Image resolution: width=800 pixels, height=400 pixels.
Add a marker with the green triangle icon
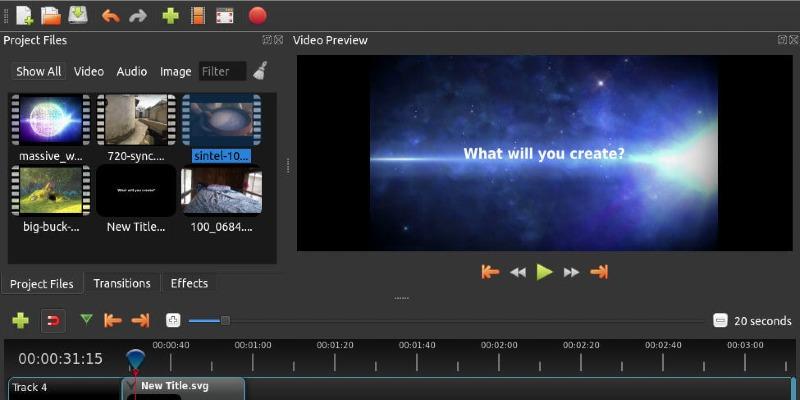86,320
